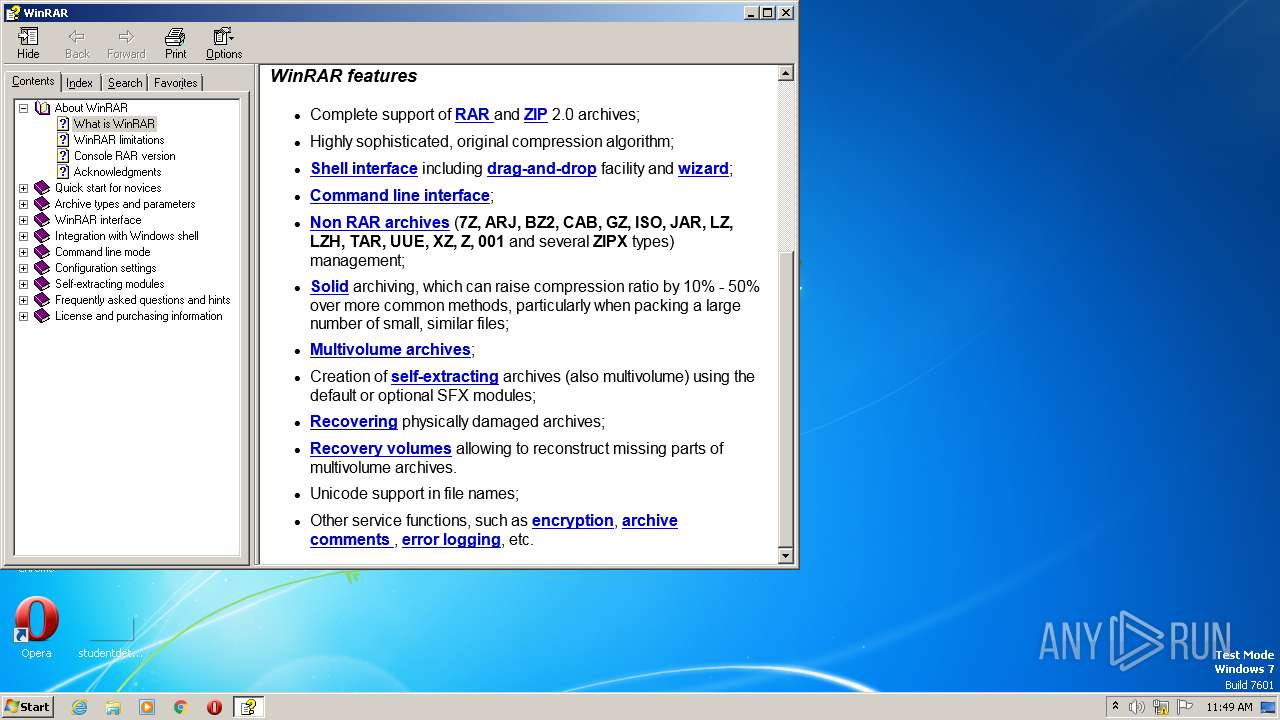Follow the ZIP hyperlink
1280x720 pixels.
pyautogui.click(x=535, y=114)
